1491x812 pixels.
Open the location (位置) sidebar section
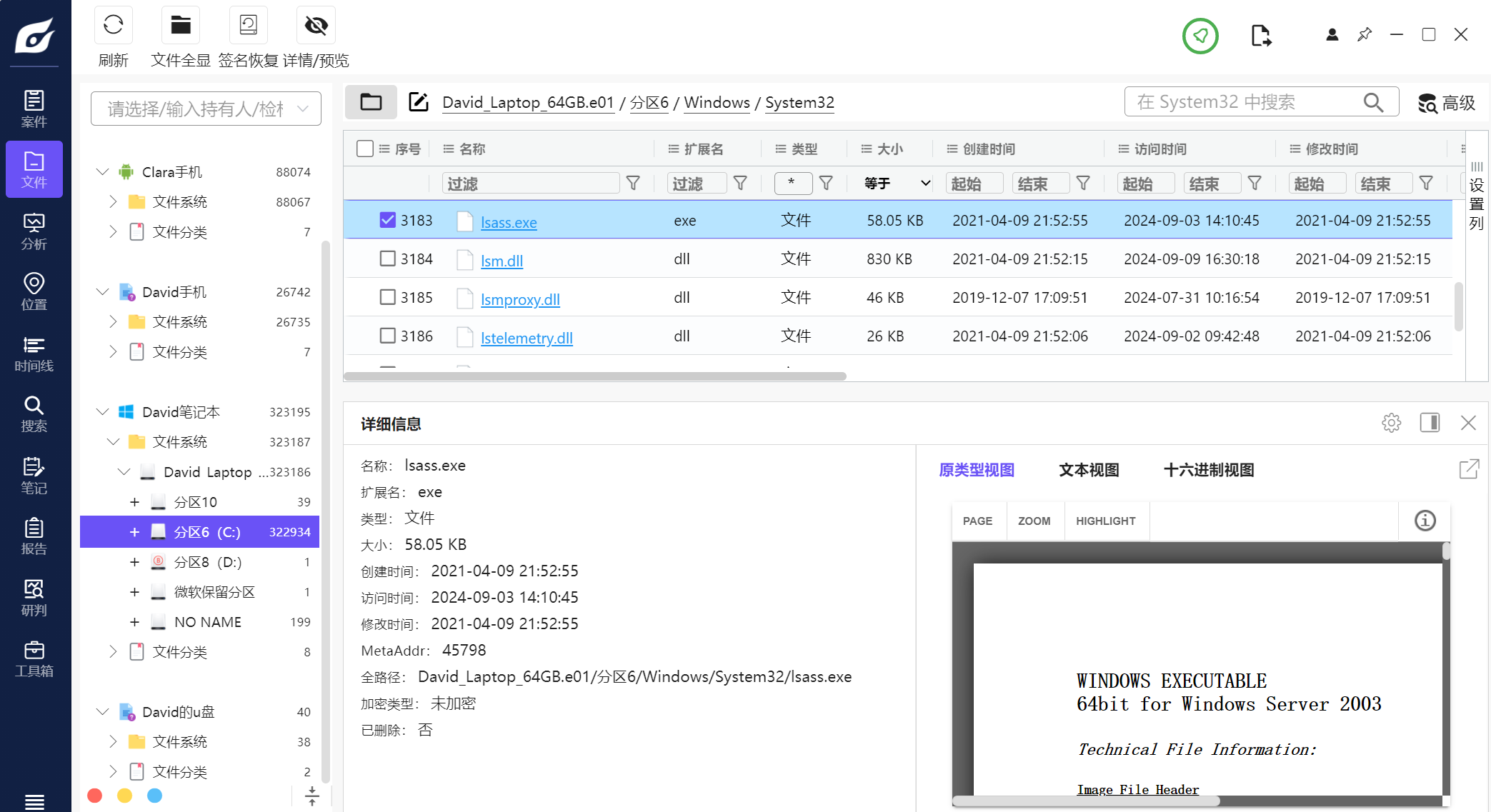coord(34,292)
